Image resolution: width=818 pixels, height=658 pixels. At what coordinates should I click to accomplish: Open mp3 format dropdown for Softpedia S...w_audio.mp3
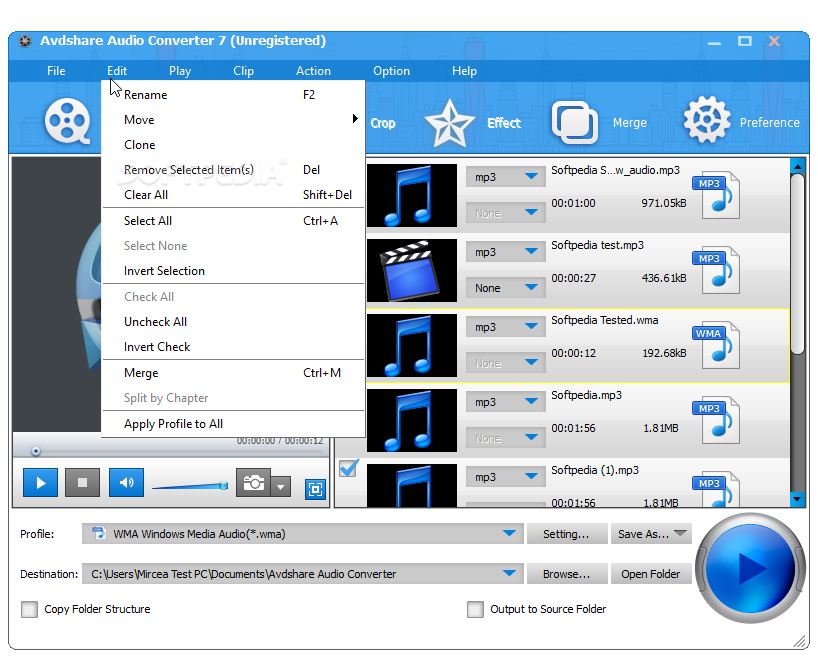tap(506, 177)
